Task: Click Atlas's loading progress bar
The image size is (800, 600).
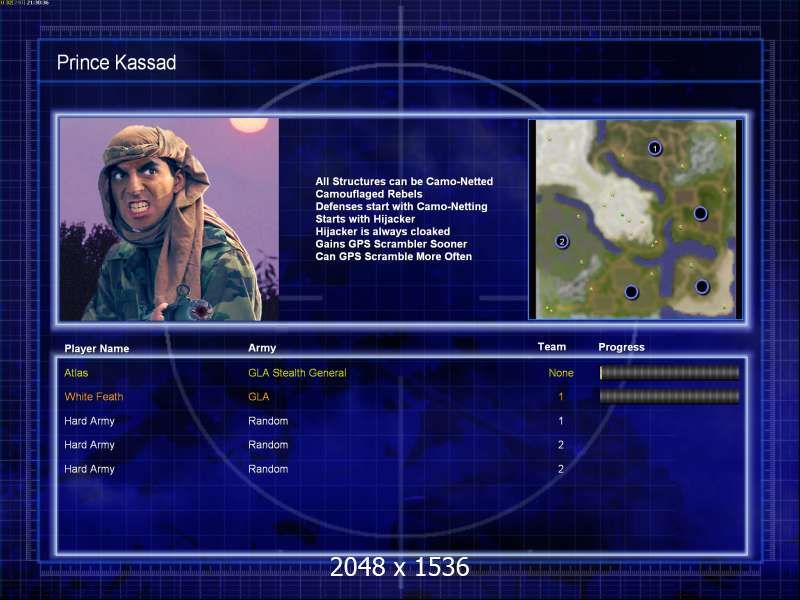Action: coord(669,373)
